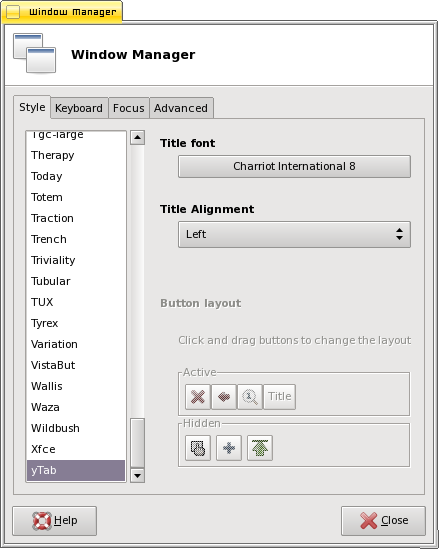The width and height of the screenshot is (439, 549).
Task: Select the Trench theme
Action: 76,239
